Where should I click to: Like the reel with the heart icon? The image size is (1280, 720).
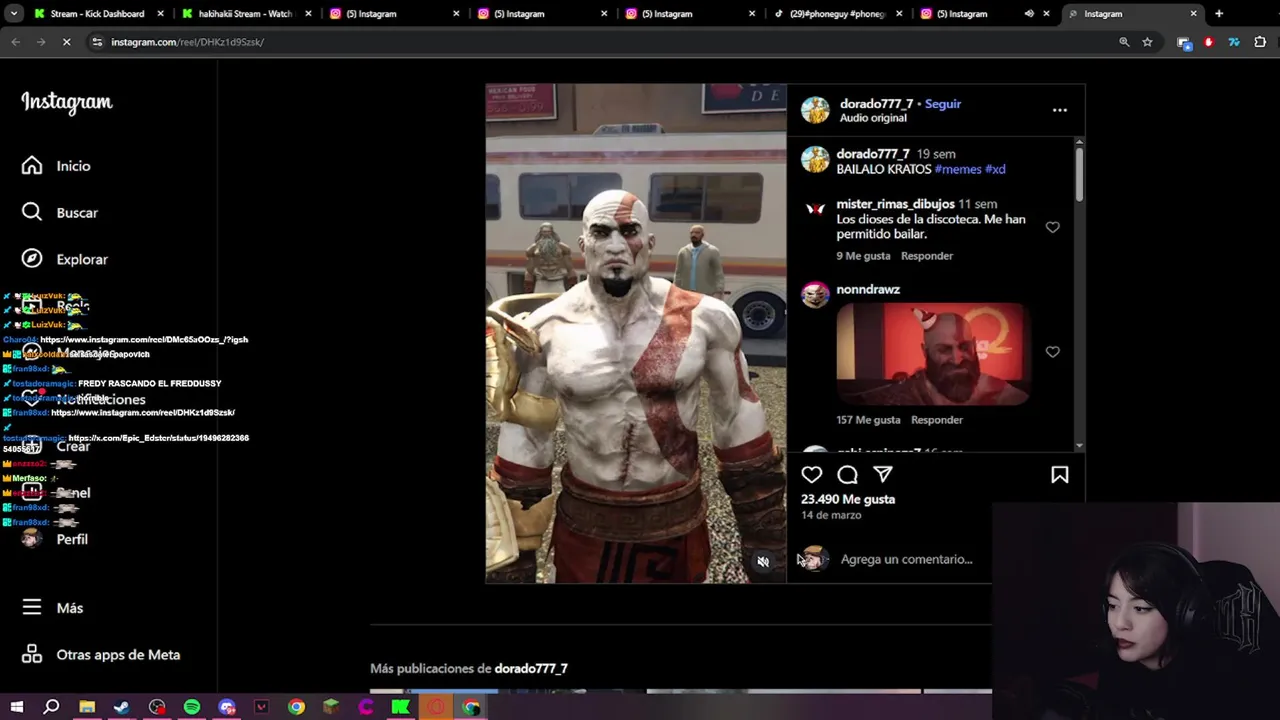pyautogui.click(x=812, y=475)
